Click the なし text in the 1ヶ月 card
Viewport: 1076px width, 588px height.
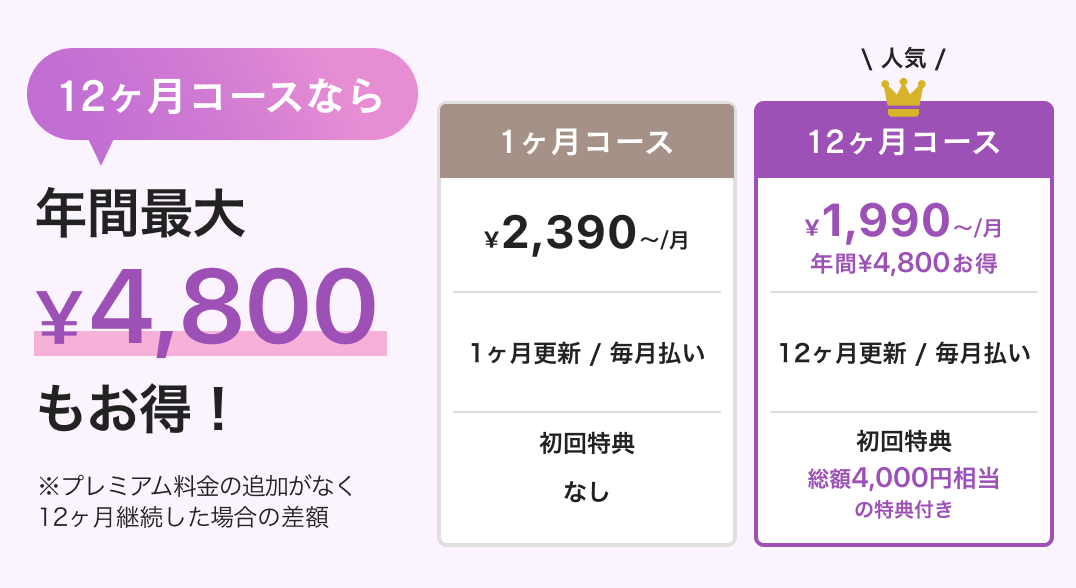[587, 492]
